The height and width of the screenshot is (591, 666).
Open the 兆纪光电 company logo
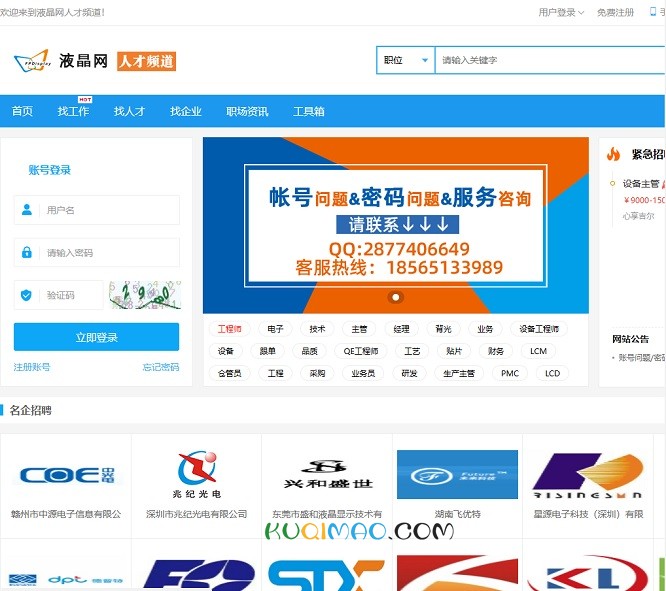click(197, 475)
